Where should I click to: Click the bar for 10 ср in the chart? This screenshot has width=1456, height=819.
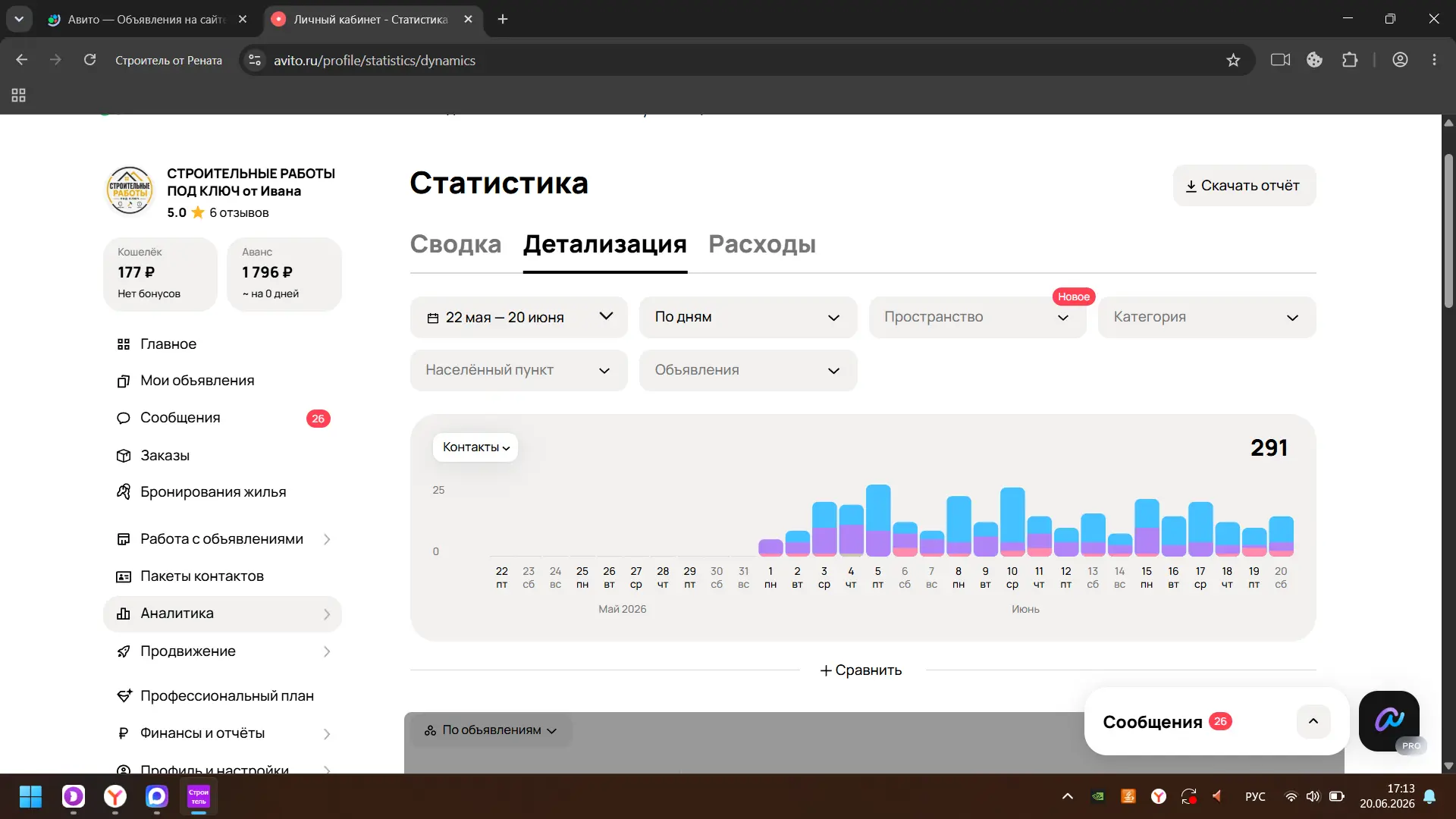pos(1012,522)
